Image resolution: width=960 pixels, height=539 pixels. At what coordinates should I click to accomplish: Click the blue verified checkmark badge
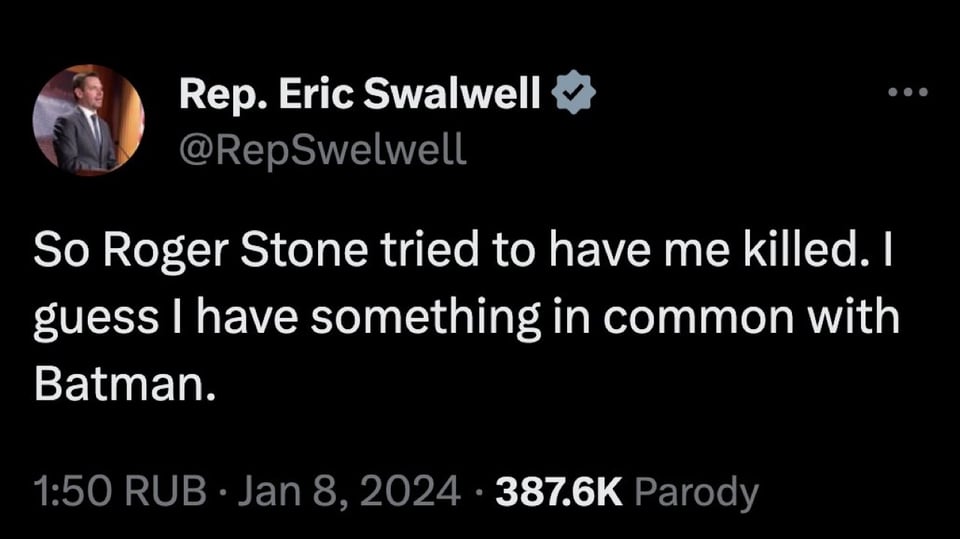tap(575, 94)
